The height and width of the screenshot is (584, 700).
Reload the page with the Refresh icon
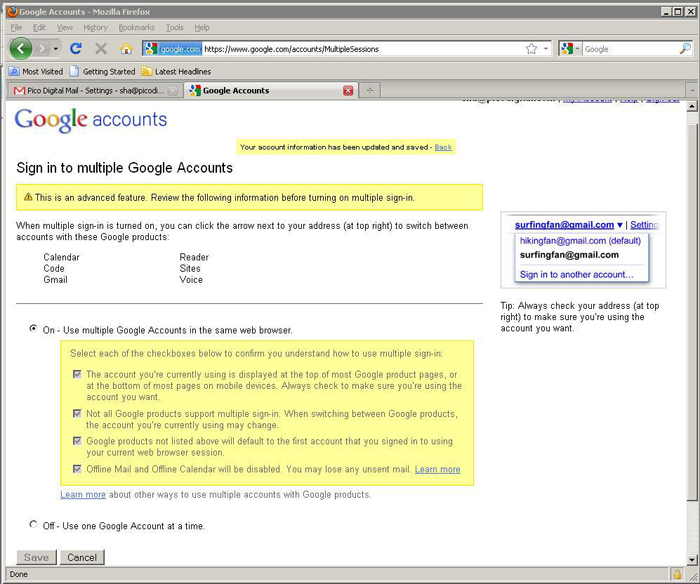76,48
